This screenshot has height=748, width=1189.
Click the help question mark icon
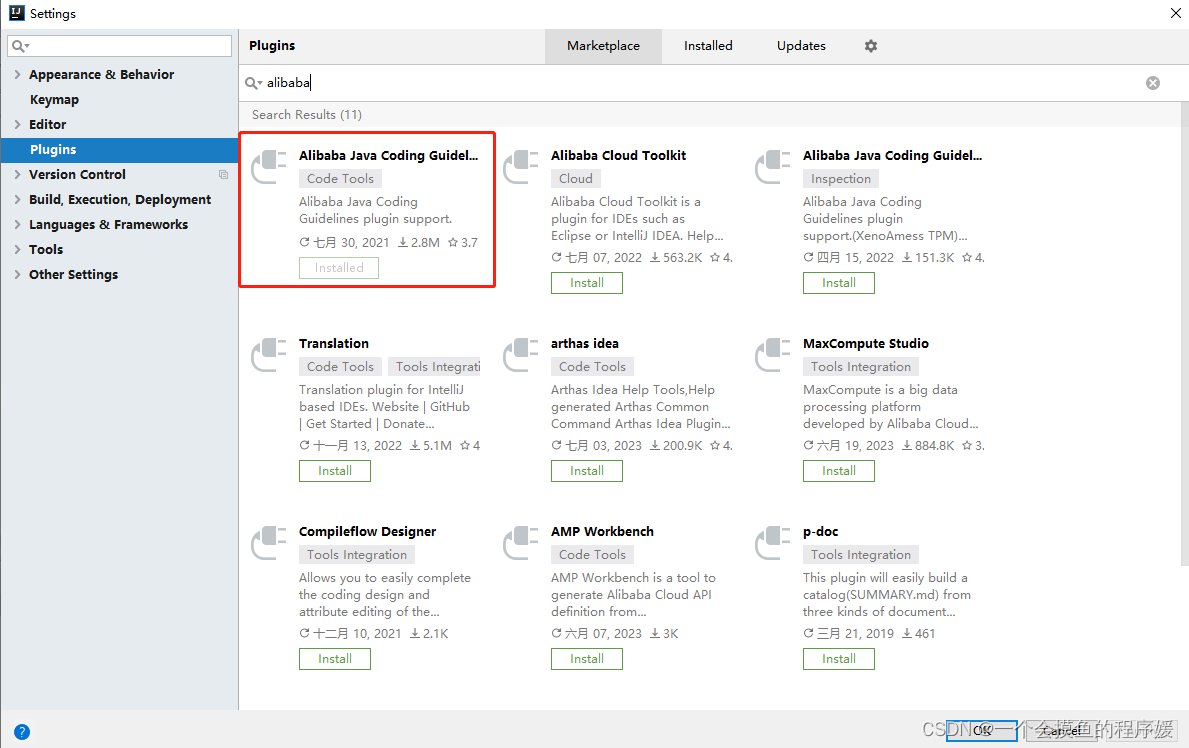point(22,732)
